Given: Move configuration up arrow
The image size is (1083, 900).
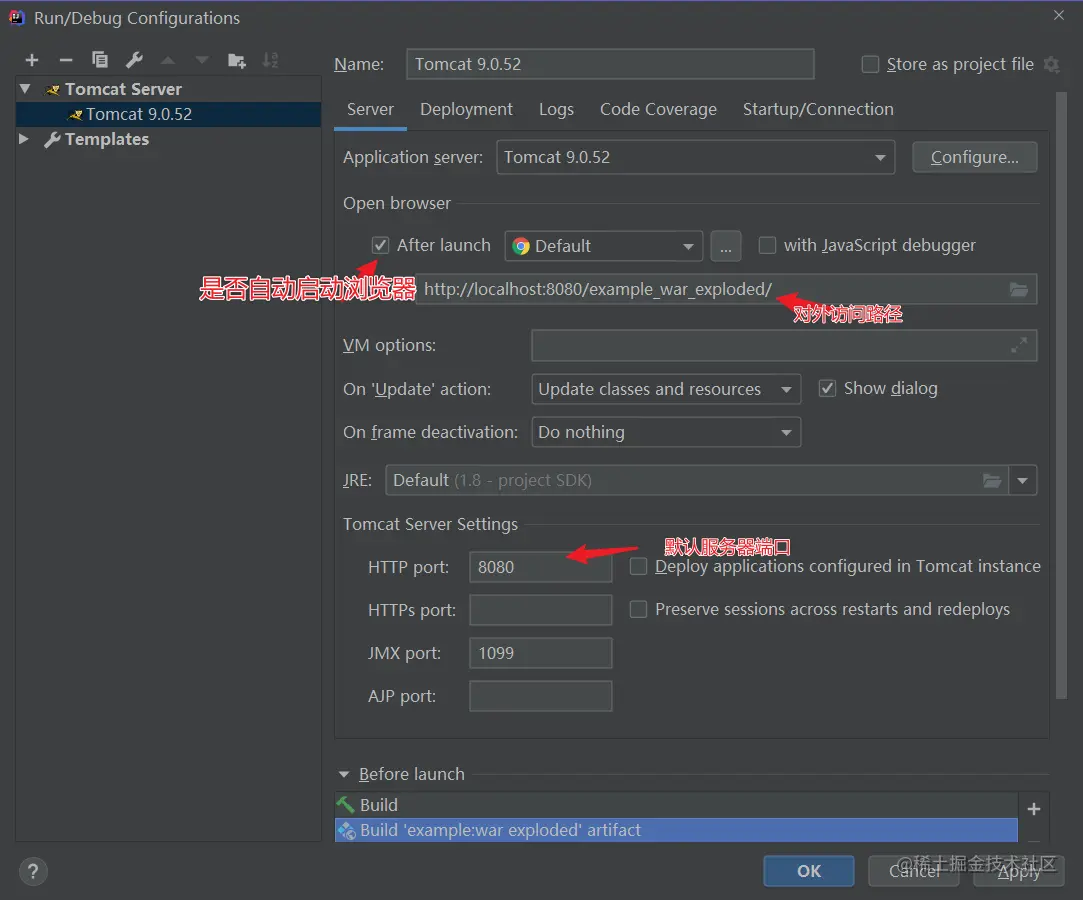Looking at the screenshot, I should [x=168, y=61].
